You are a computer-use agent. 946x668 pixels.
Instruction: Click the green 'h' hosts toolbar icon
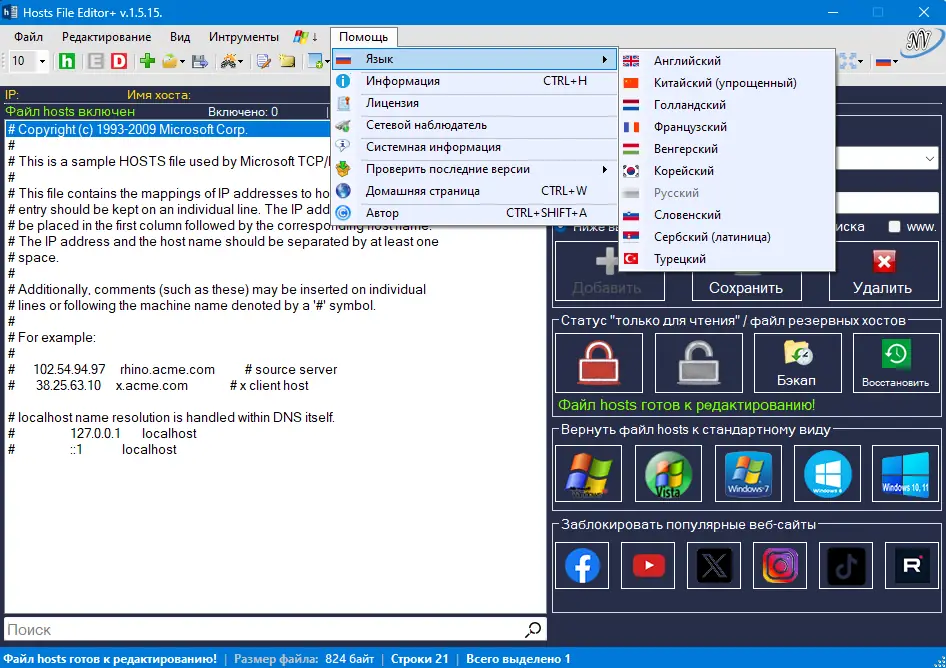point(67,61)
